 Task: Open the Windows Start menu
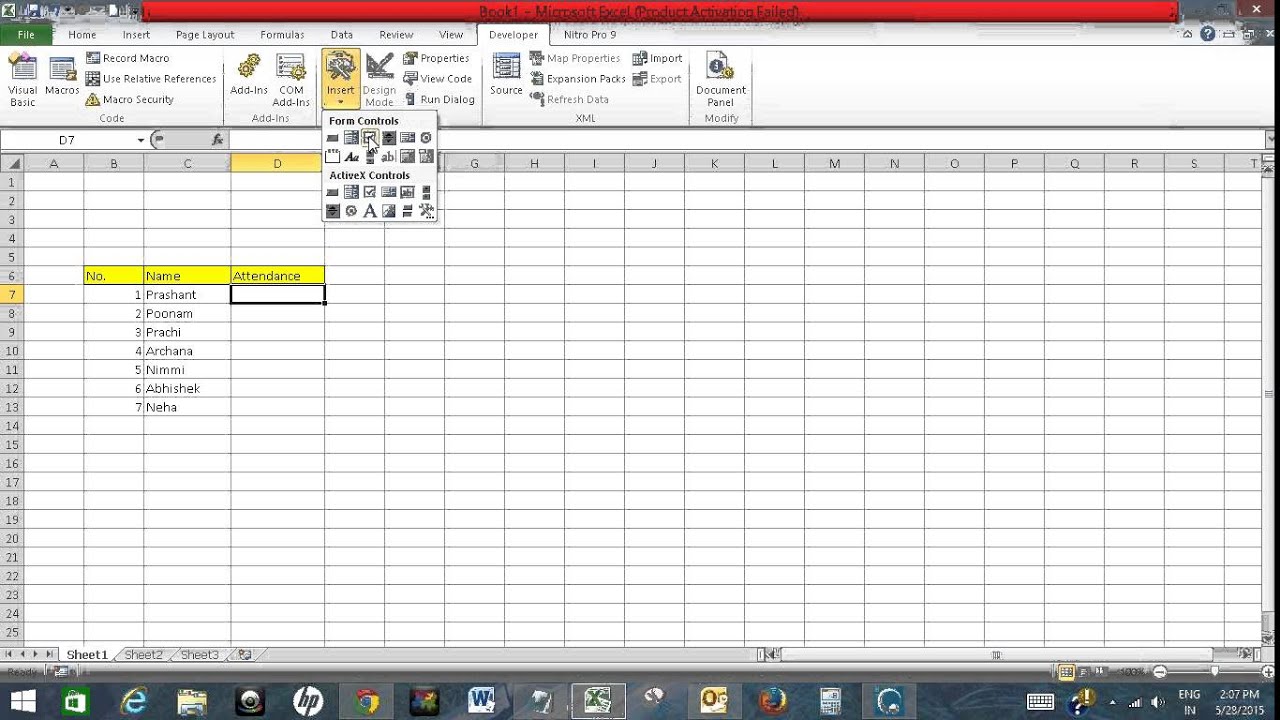coord(23,700)
